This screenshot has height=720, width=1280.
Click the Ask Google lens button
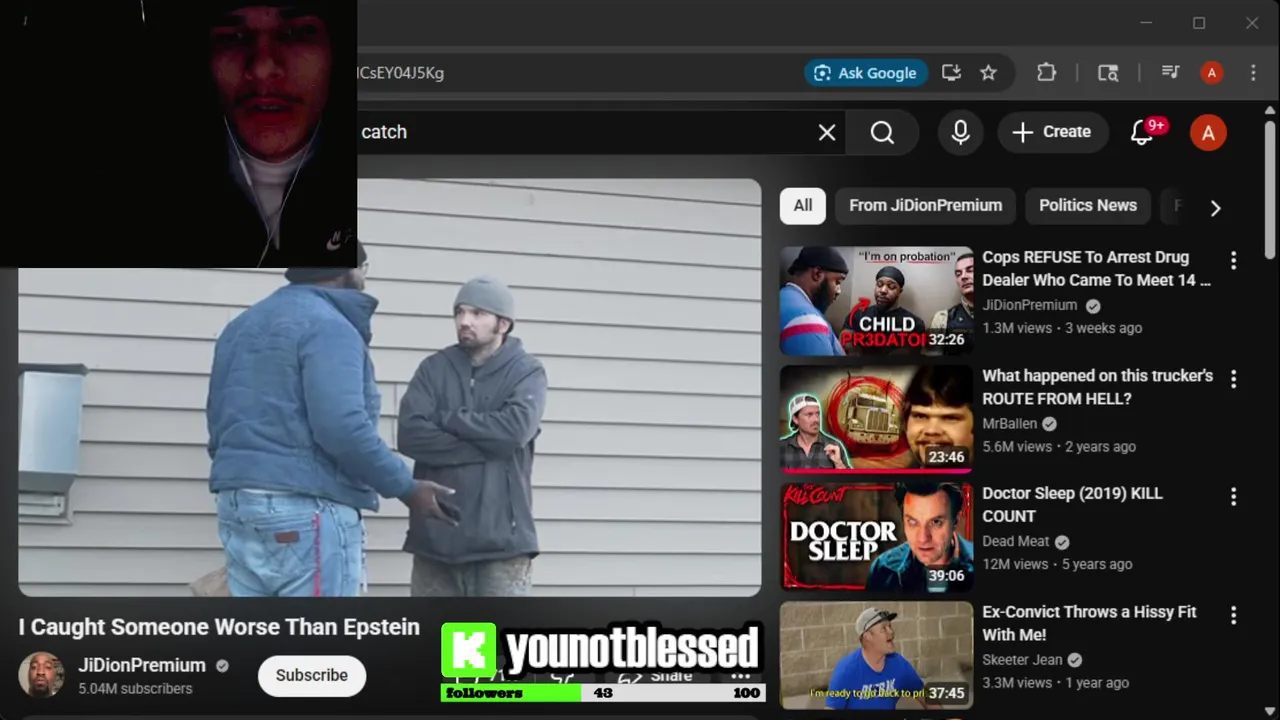866,73
